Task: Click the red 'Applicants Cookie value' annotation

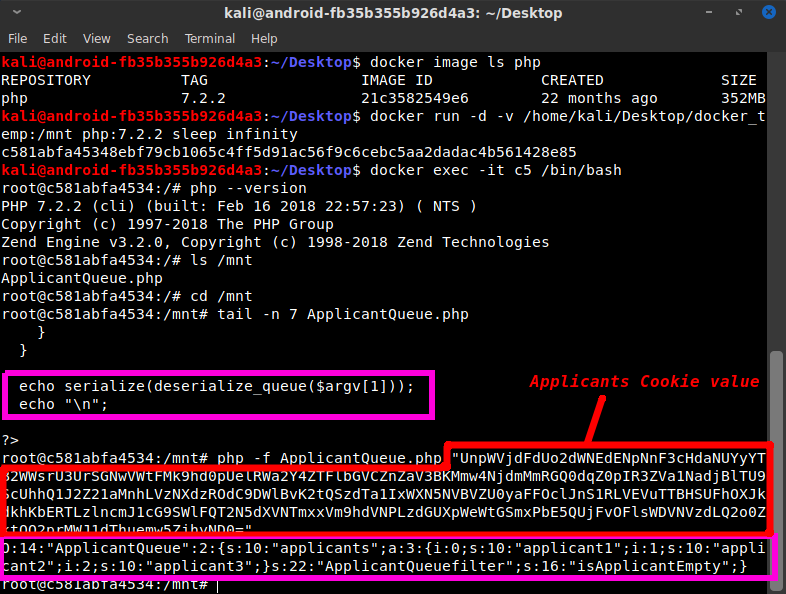Action: point(644,381)
